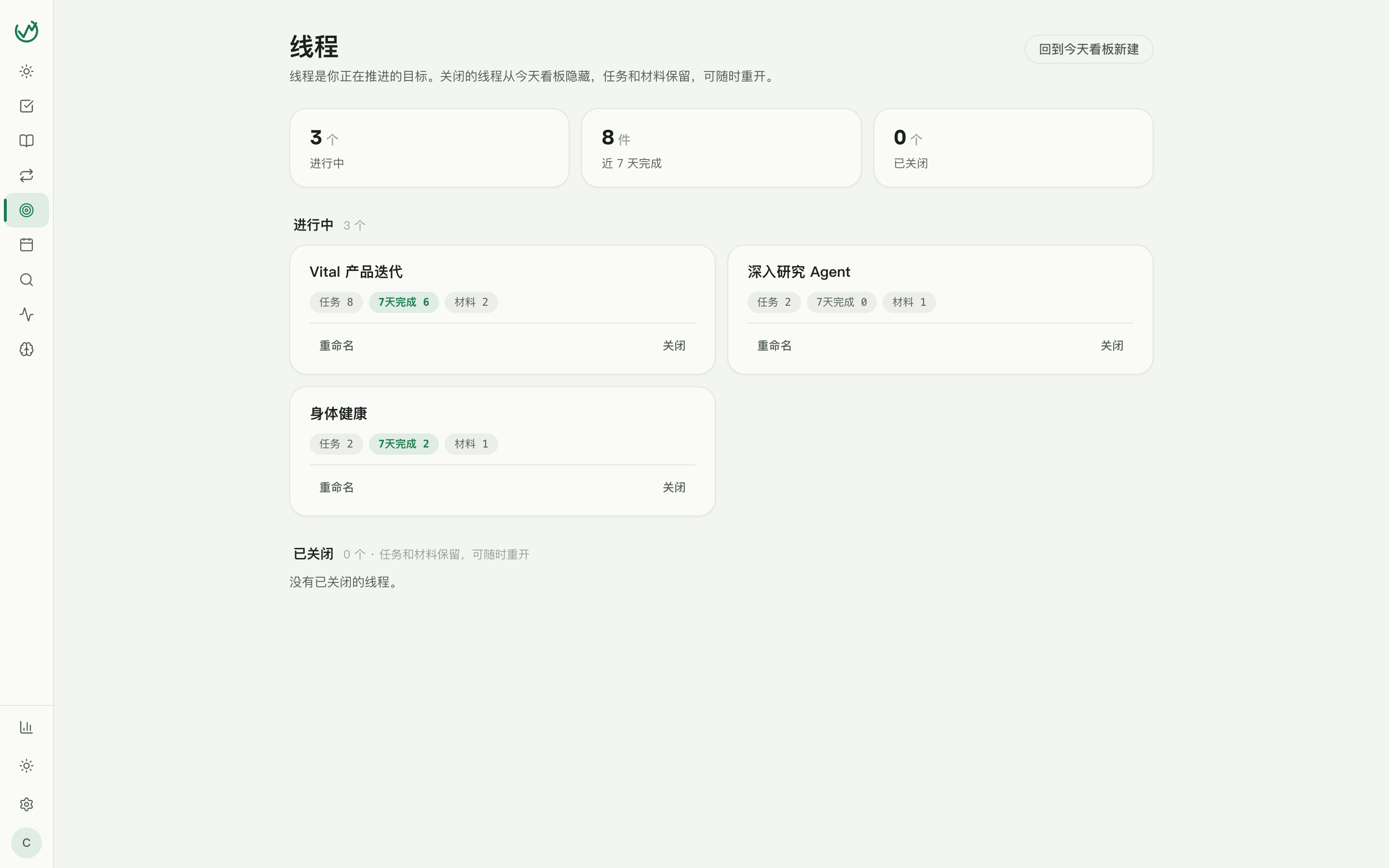
Task: Rename the 深入研究 Agent thread
Action: [x=774, y=346]
